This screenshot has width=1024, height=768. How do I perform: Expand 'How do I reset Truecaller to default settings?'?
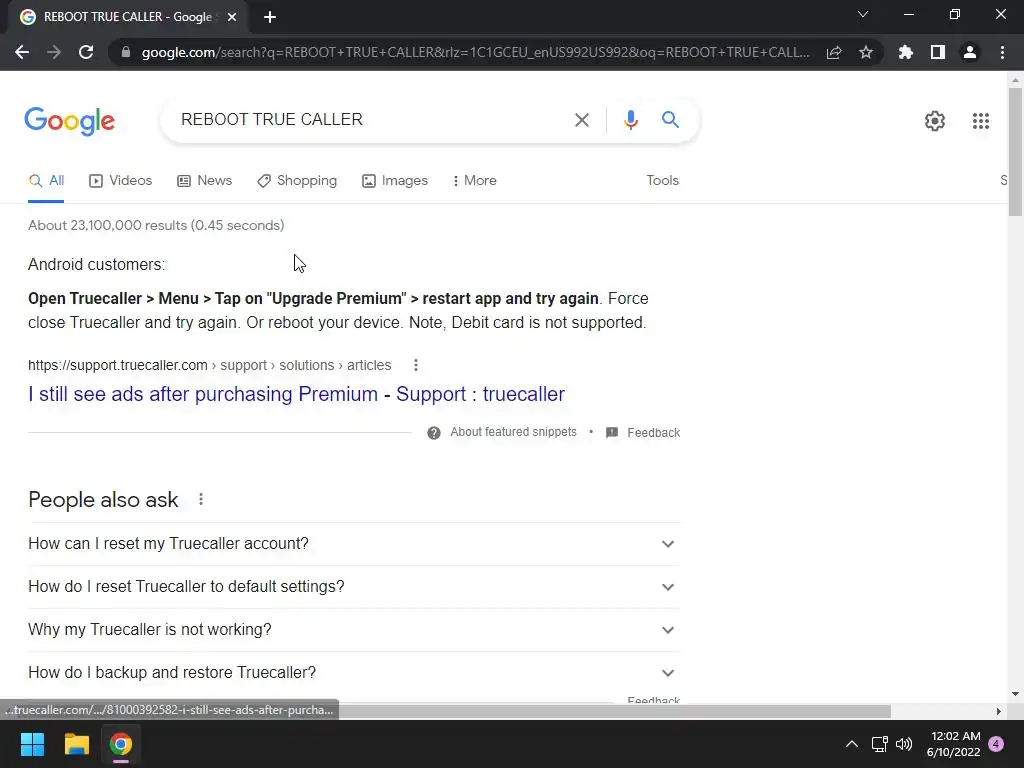pos(354,587)
